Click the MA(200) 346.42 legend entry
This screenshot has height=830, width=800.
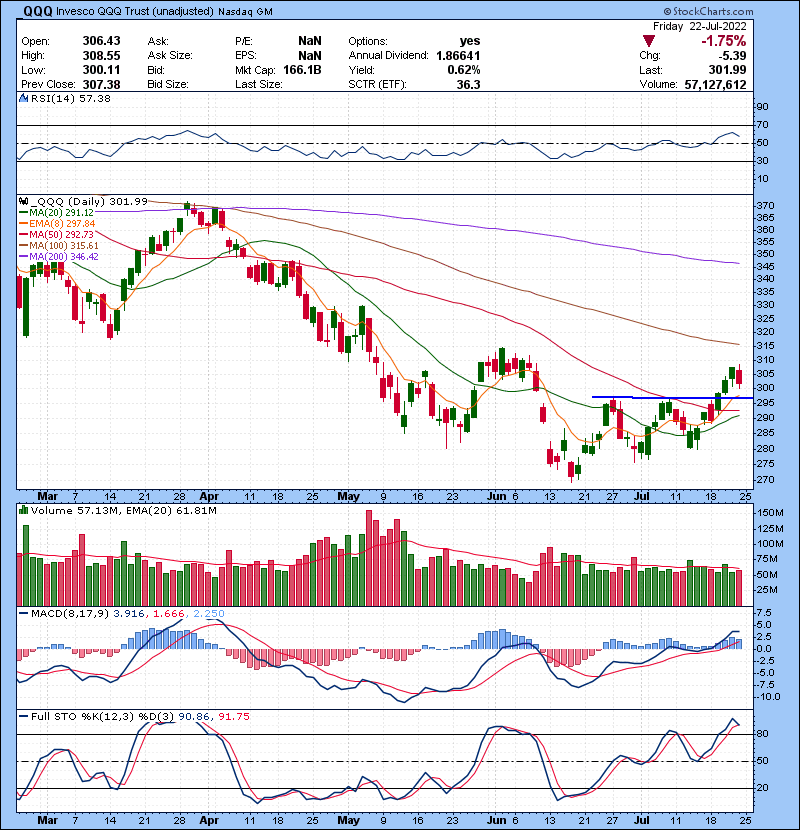64,256
